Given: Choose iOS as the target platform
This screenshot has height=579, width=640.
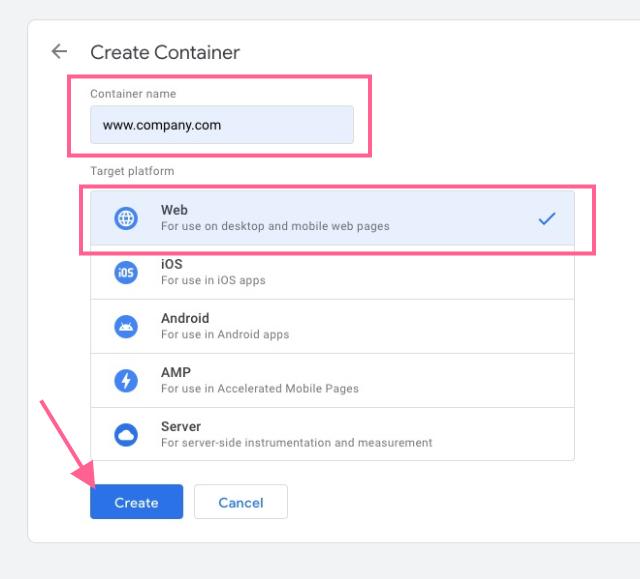Looking at the screenshot, I should [332, 272].
